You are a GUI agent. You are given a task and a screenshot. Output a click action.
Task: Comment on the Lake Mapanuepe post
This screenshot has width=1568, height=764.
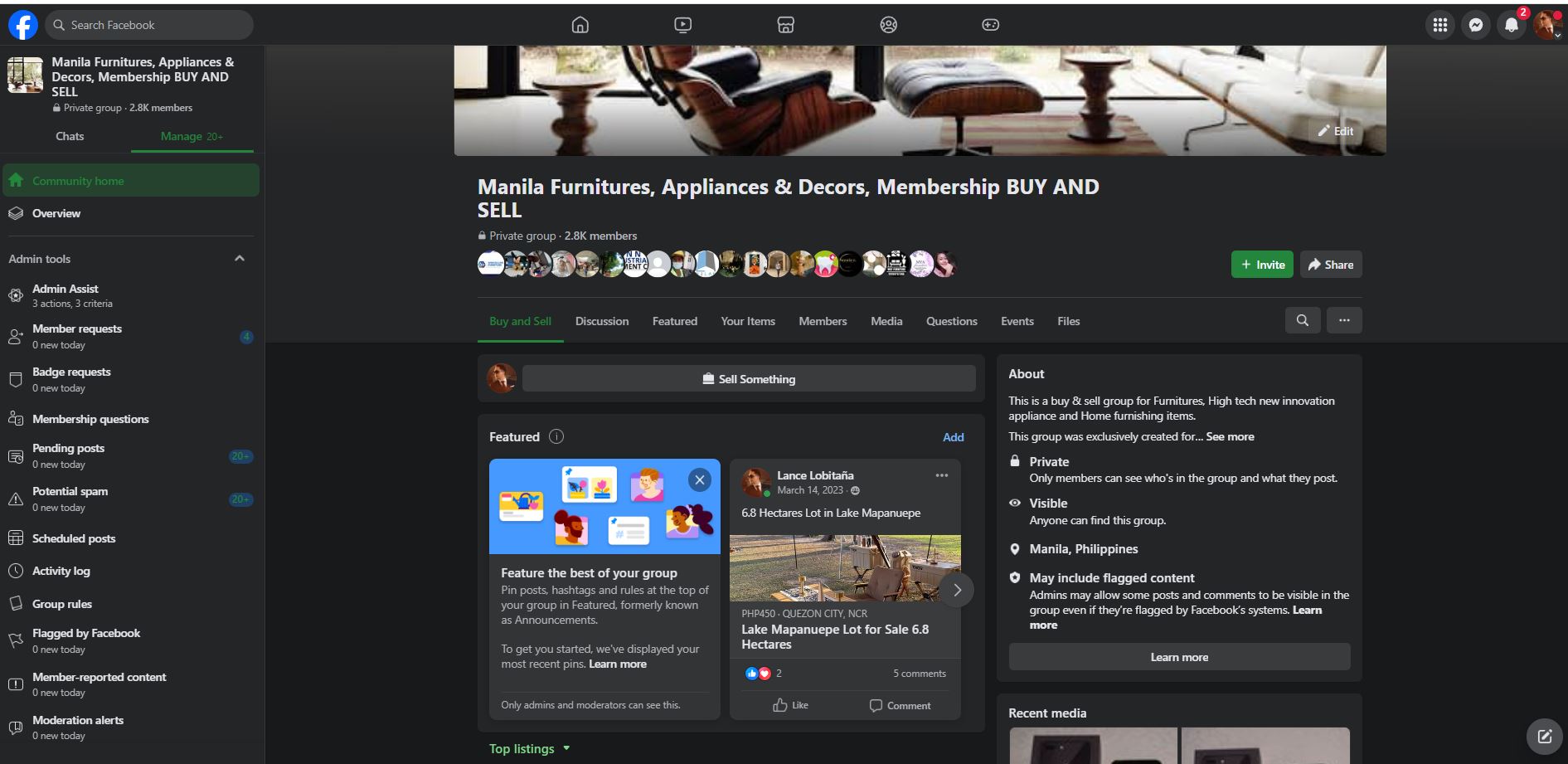tap(900, 705)
